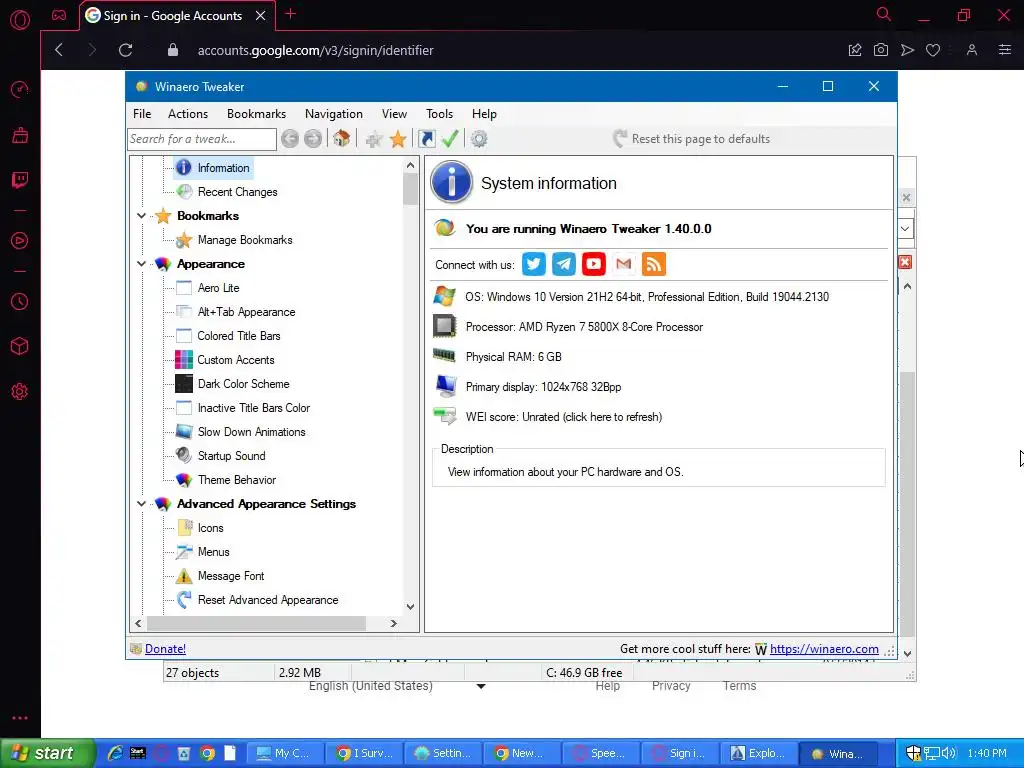The height and width of the screenshot is (768, 1024).
Task: Click in the Search for a tweak field
Action: [202, 138]
